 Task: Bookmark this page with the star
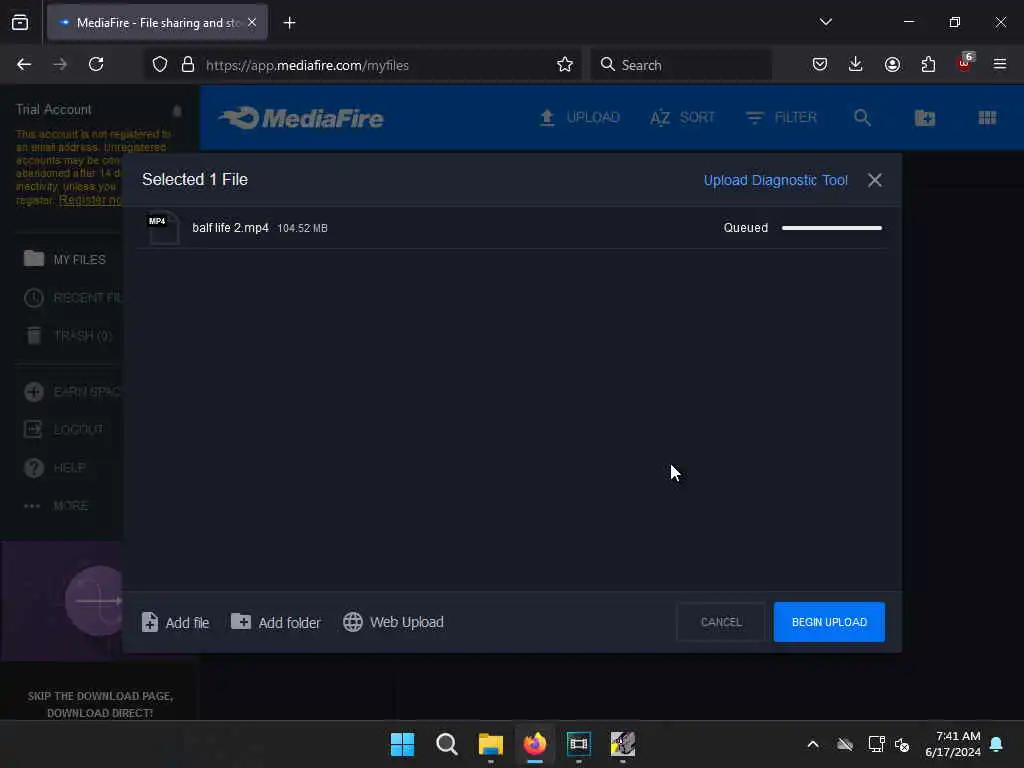click(565, 65)
